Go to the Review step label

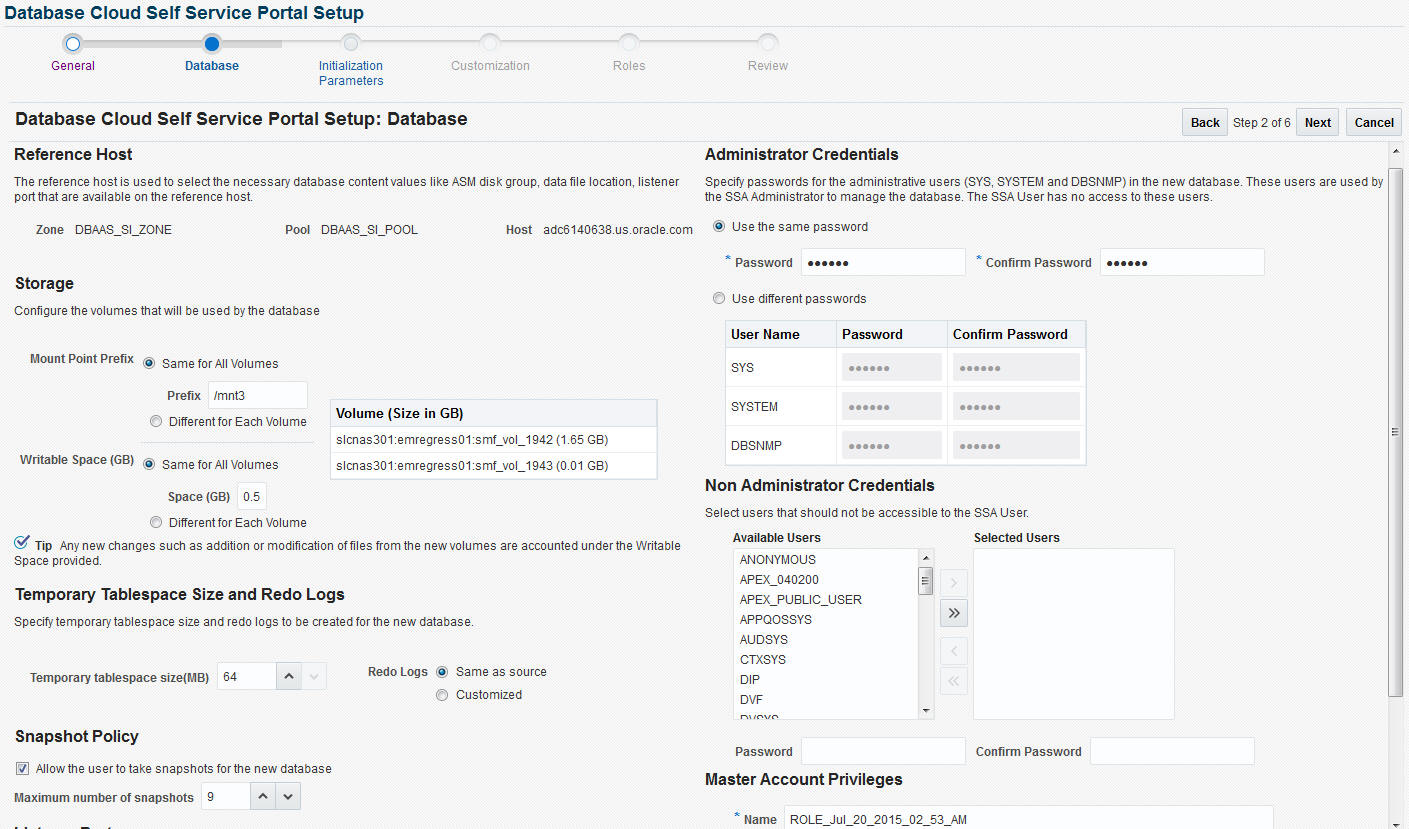(x=768, y=66)
